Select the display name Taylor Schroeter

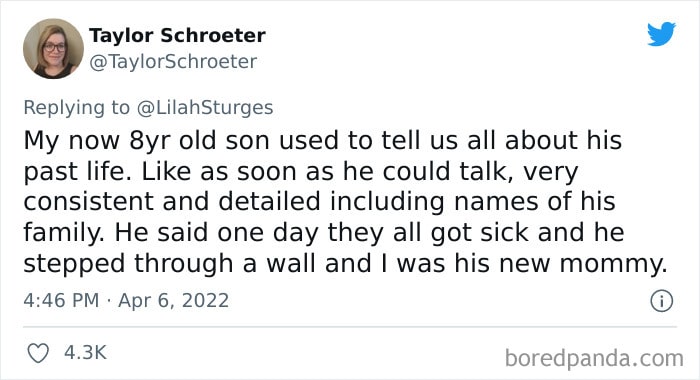click(x=177, y=35)
